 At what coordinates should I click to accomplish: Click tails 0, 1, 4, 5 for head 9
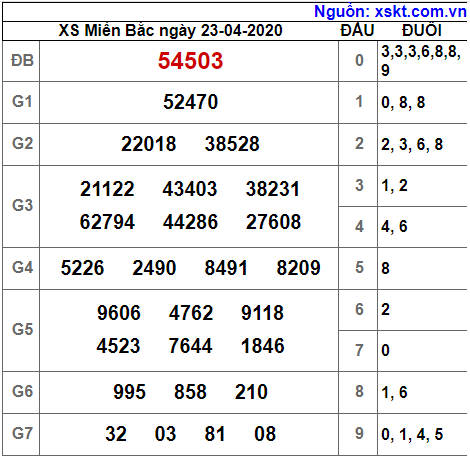coord(412,434)
